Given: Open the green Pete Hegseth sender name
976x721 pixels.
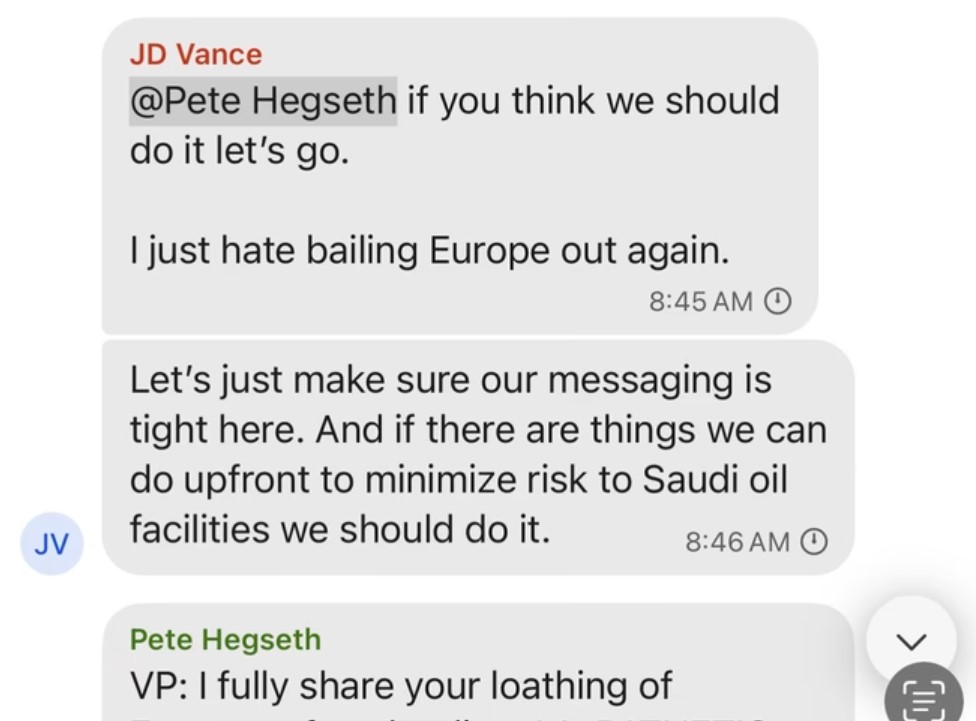Looking at the screenshot, I should (x=226, y=638).
